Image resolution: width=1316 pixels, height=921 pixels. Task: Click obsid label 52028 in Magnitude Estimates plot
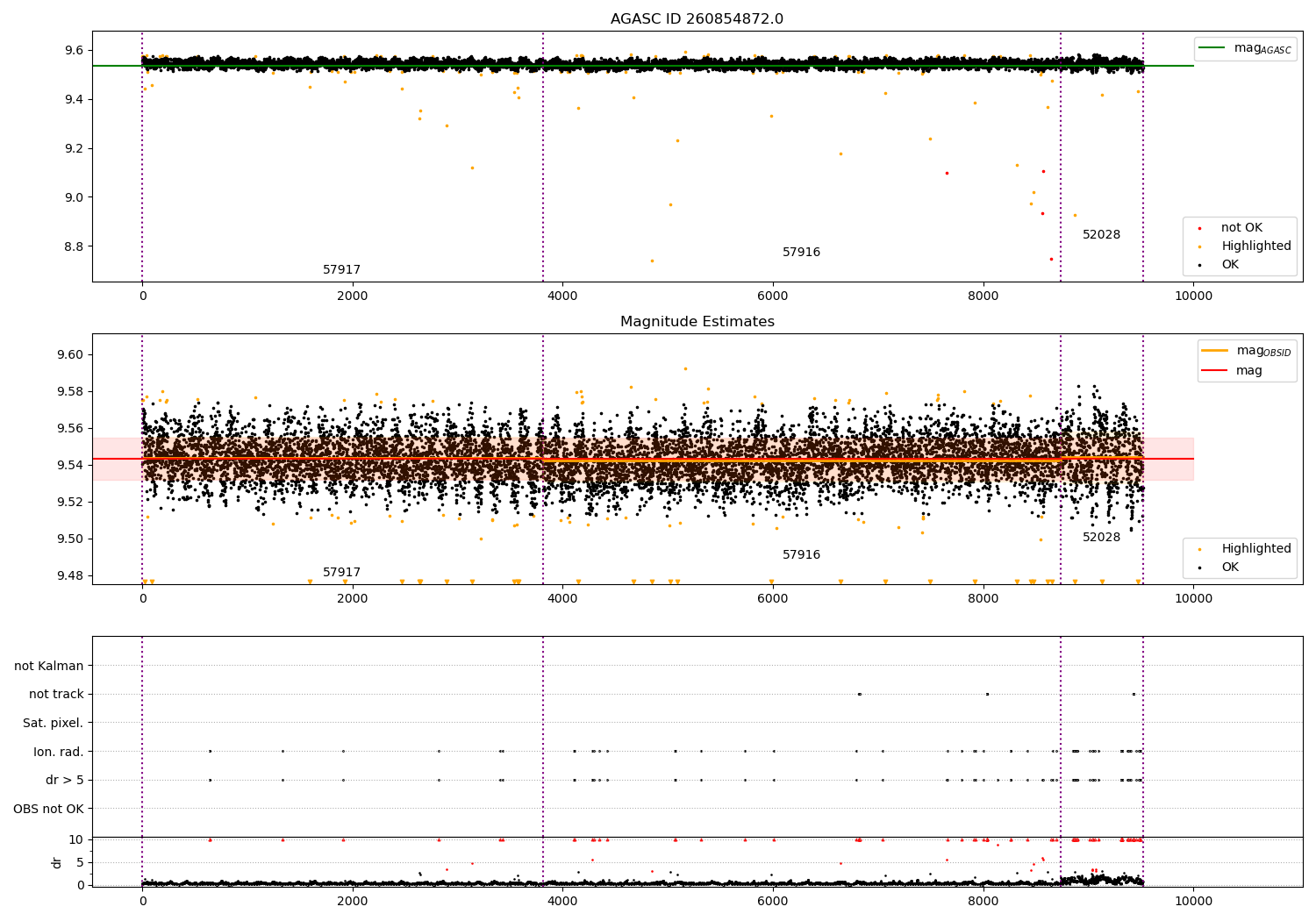[x=1101, y=538]
